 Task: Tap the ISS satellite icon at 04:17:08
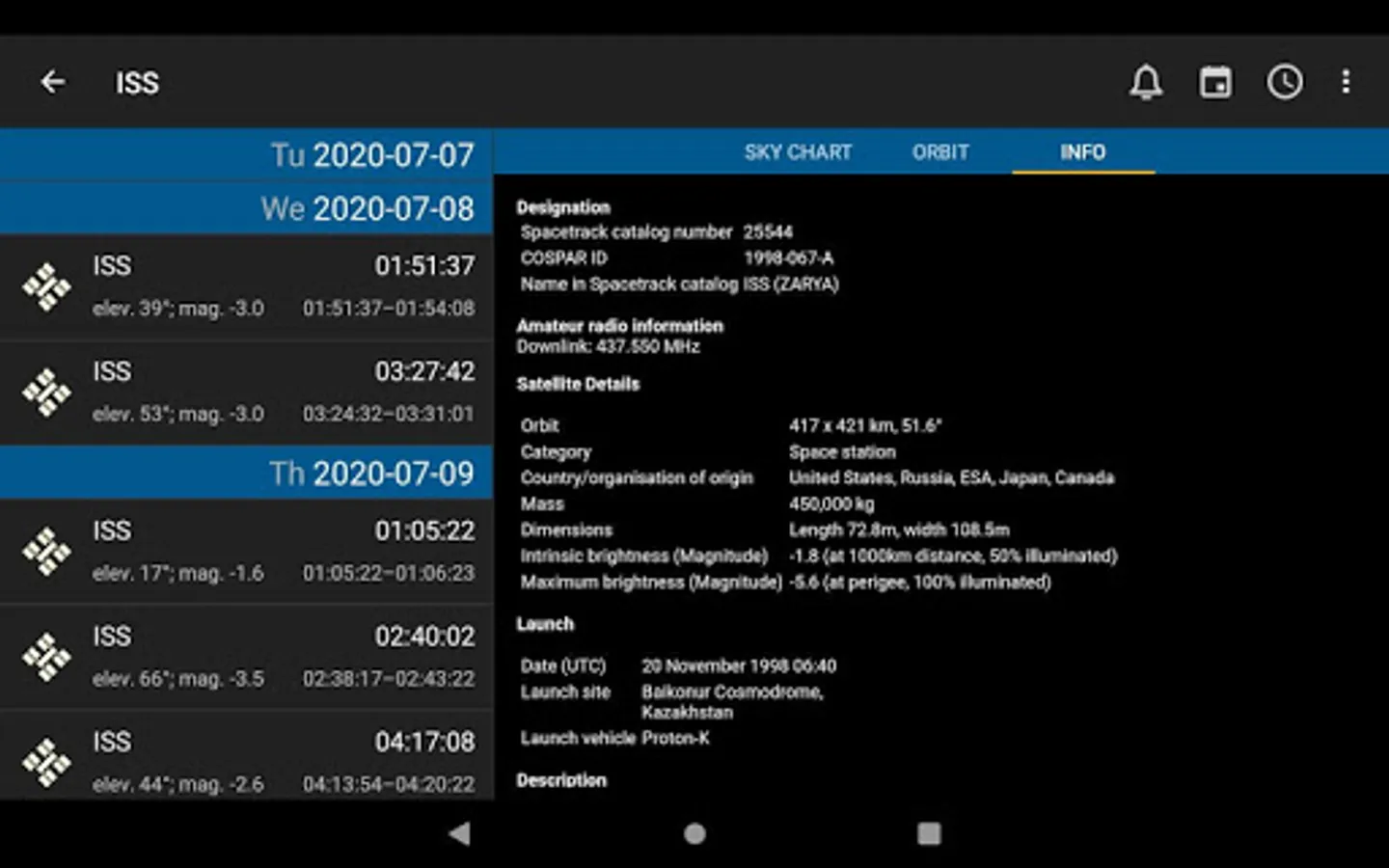tap(46, 762)
